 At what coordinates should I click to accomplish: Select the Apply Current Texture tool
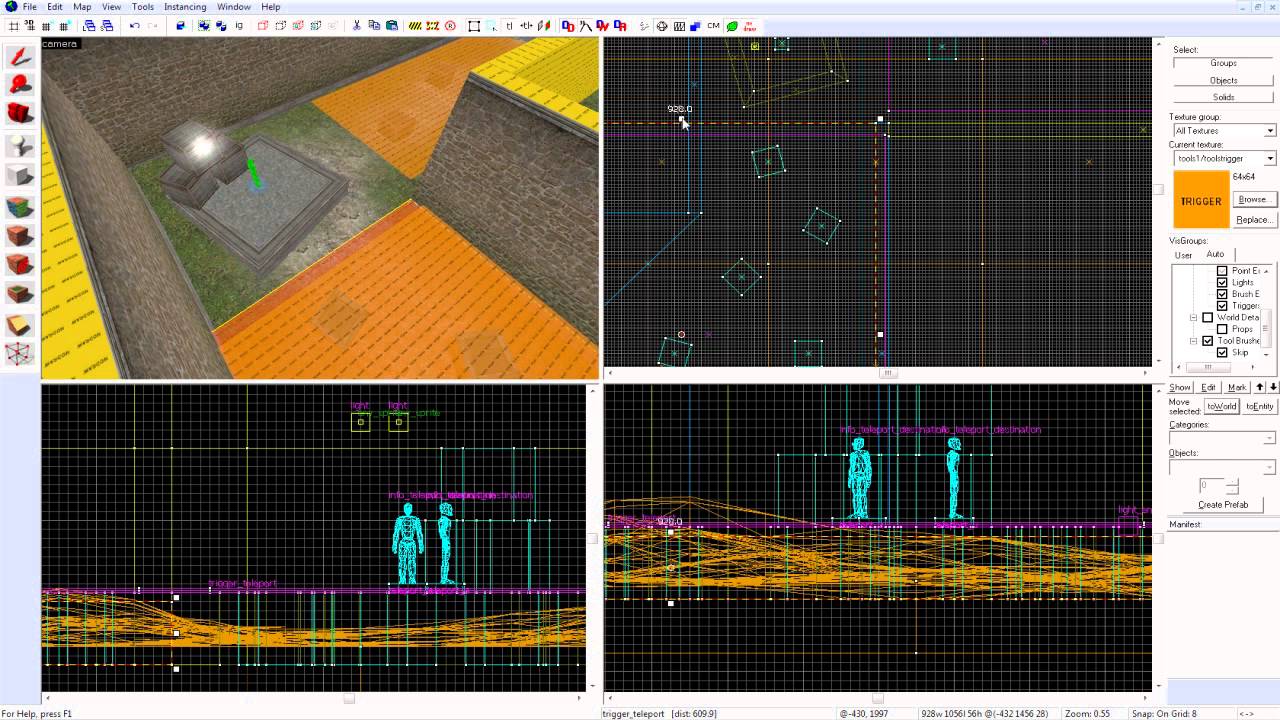coord(20,236)
